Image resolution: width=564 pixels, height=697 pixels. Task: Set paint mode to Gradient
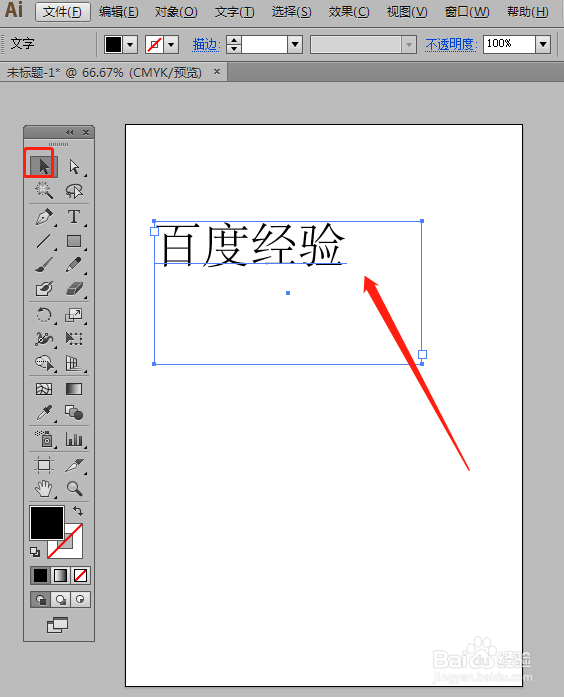(x=60, y=576)
